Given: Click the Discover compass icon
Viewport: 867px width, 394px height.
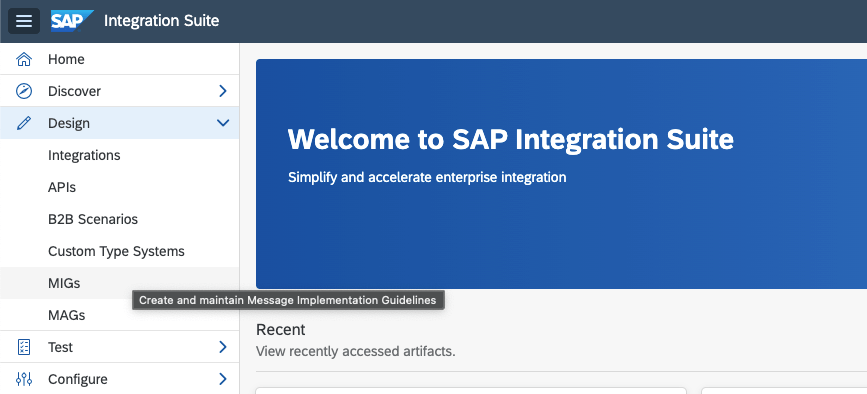Looking at the screenshot, I should [x=24, y=91].
